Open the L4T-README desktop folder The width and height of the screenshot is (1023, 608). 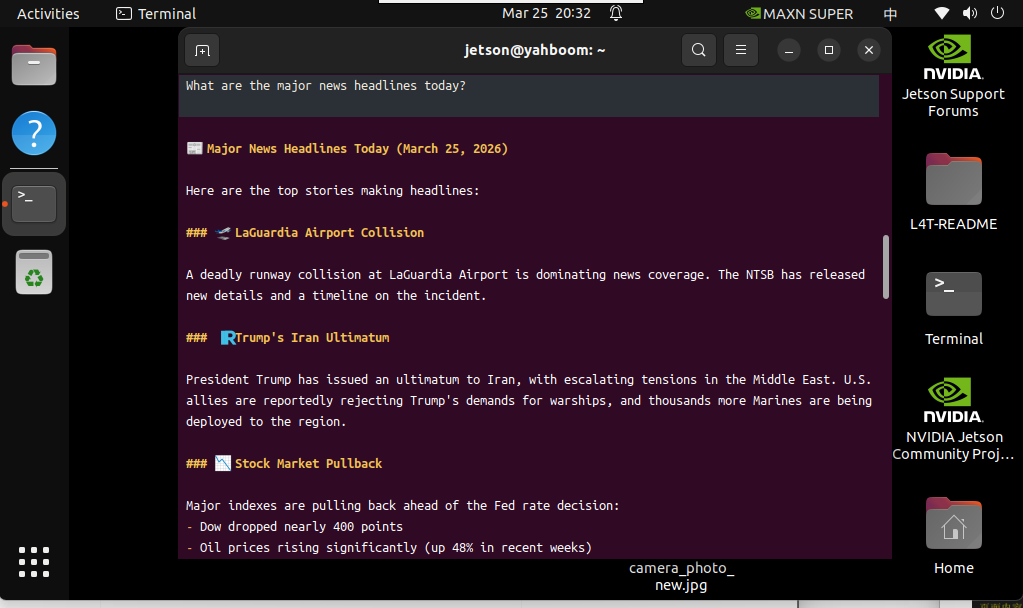click(x=953, y=192)
